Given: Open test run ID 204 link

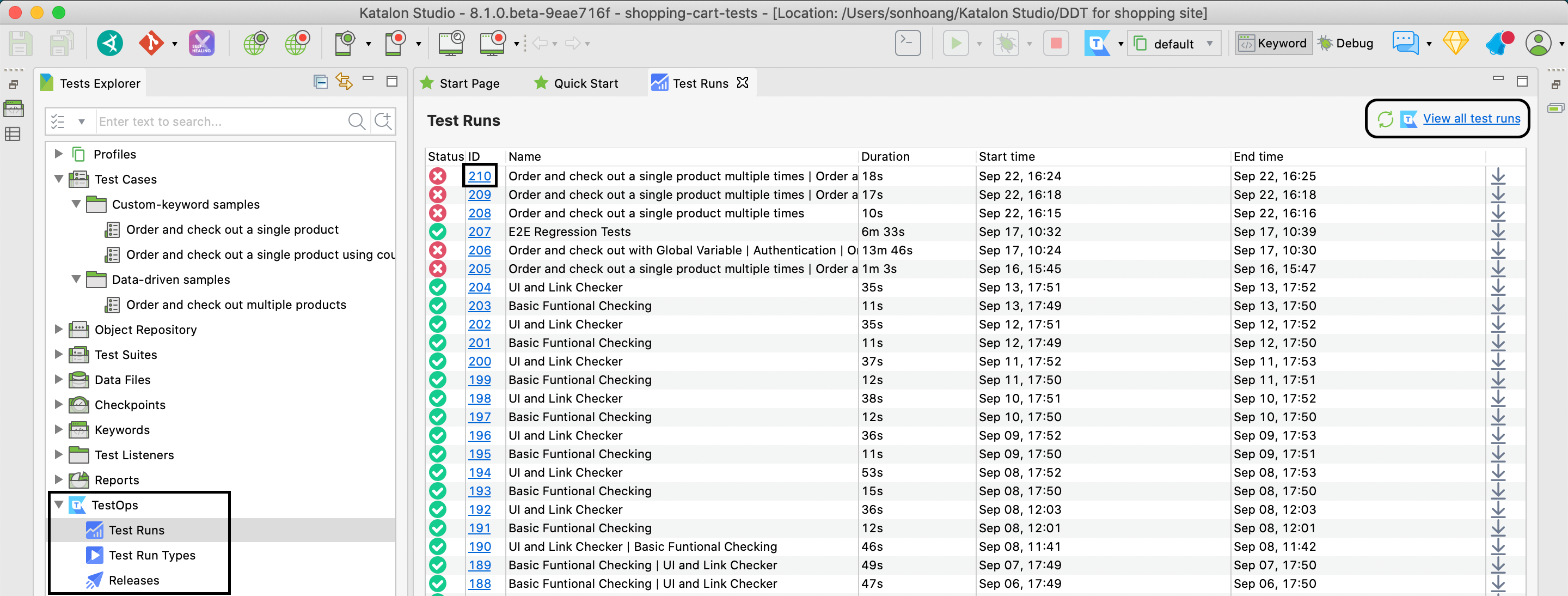Looking at the screenshot, I should (x=480, y=287).
